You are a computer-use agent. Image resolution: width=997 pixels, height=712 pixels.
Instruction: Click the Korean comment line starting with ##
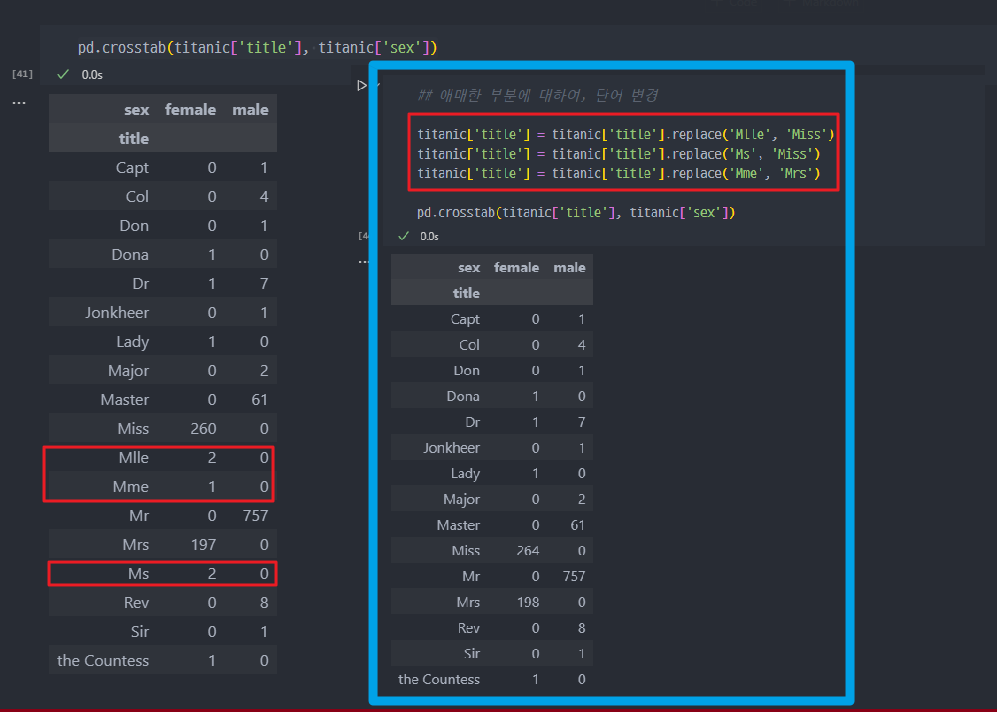click(x=538, y=96)
